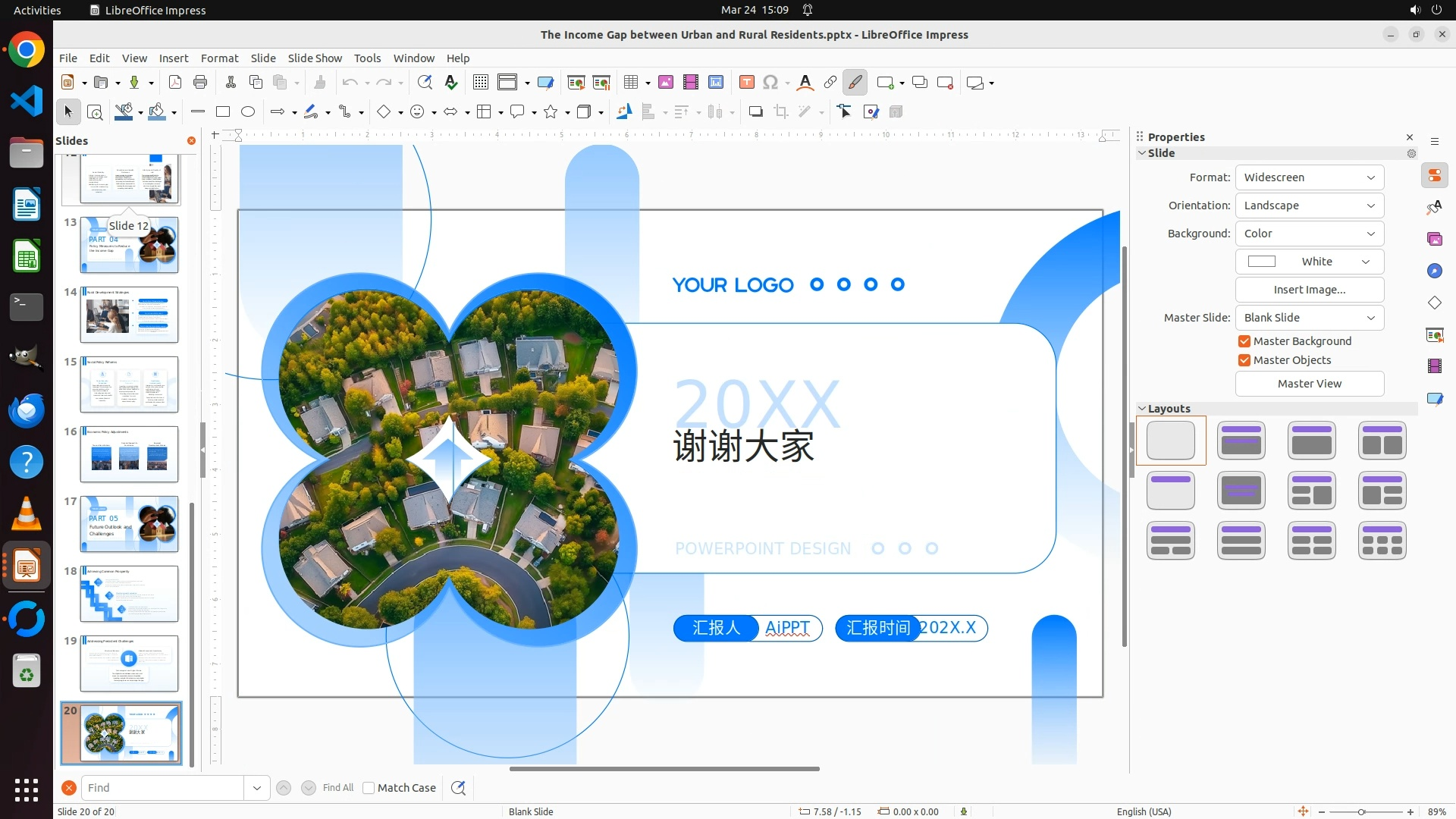Open the Navigator sidebar compass icon
The width and height of the screenshot is (1456, 819).
tap(1434, 271)
